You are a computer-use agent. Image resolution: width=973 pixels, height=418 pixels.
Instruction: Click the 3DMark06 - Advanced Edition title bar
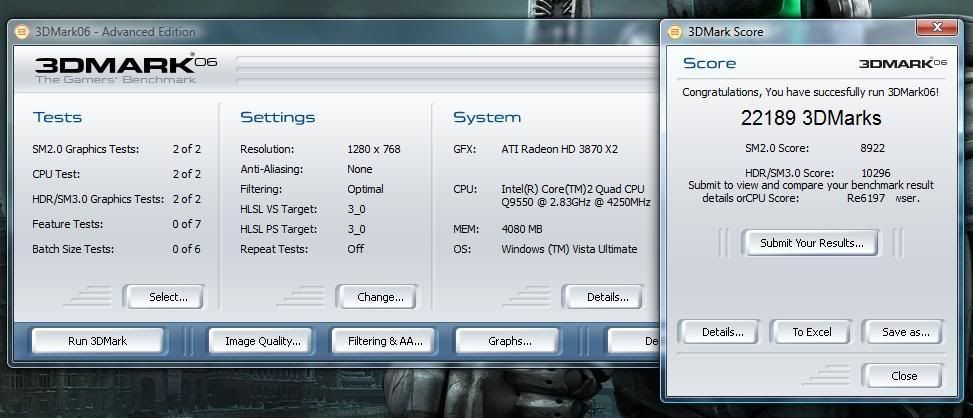tap(335, 32)
